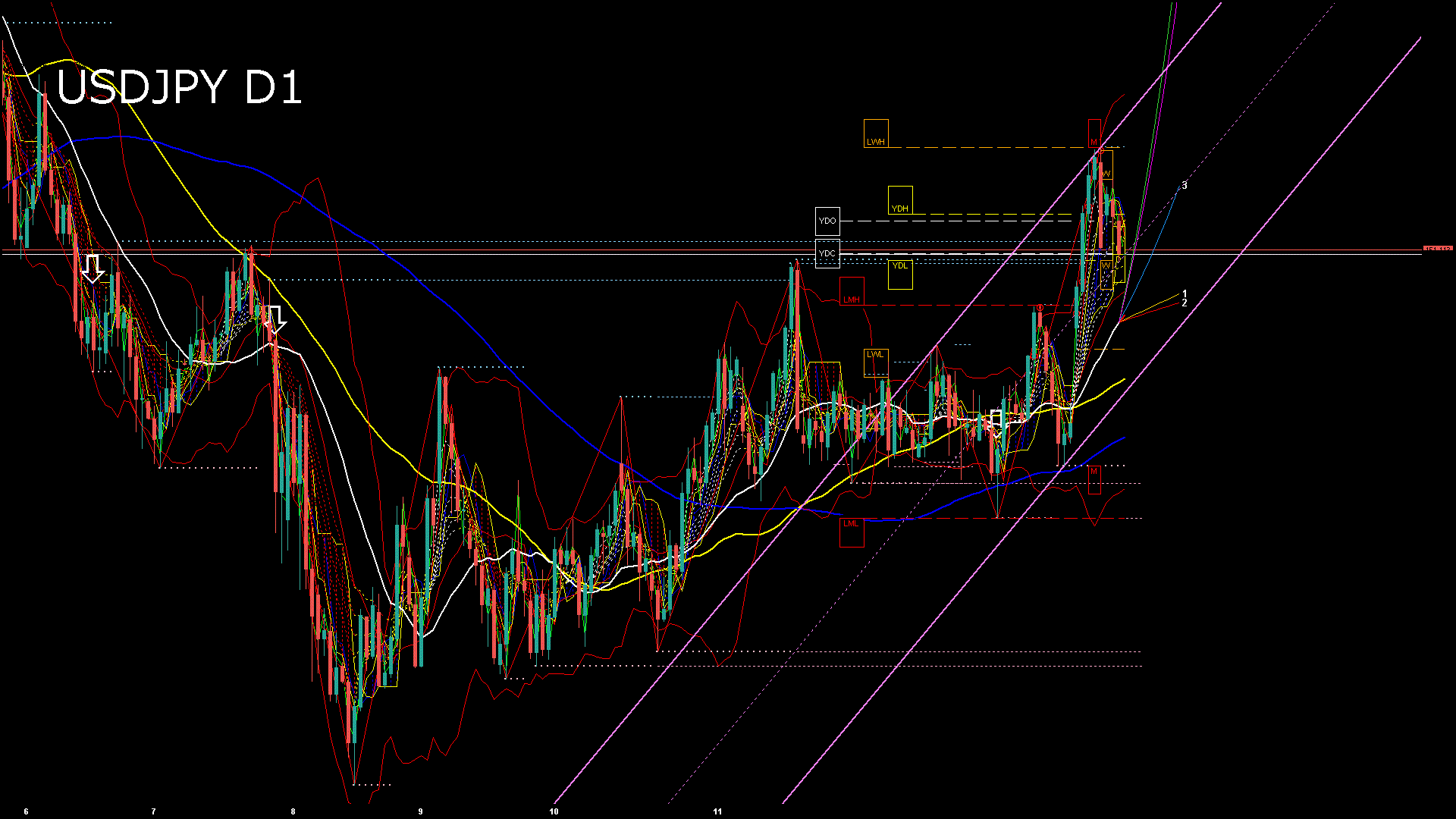Click the YDO level label box
Viewport: 1456px width, 819px height.
pyautogui.click(x=827, y=221)
